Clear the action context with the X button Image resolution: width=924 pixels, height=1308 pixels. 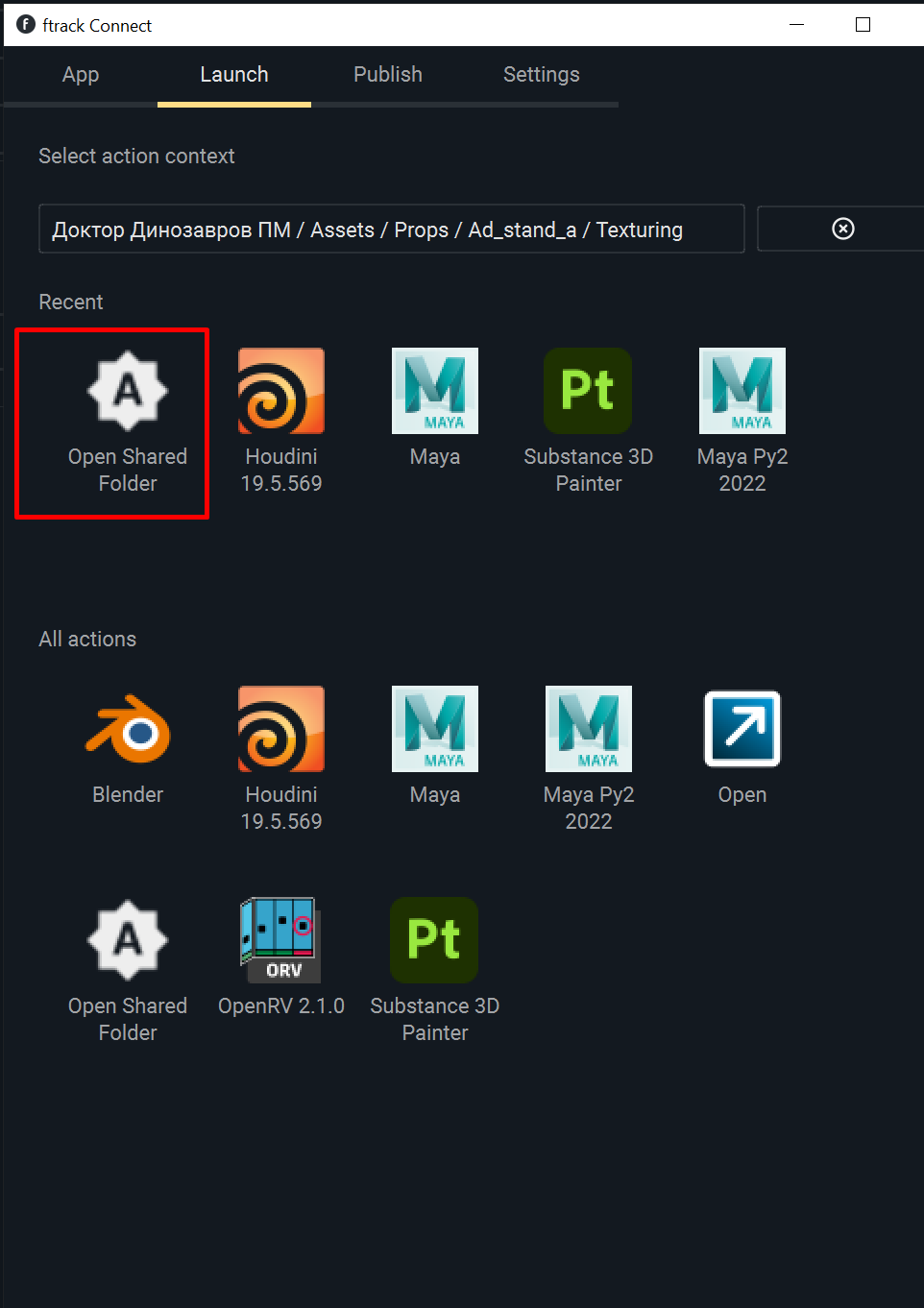[x=842, y=229]
